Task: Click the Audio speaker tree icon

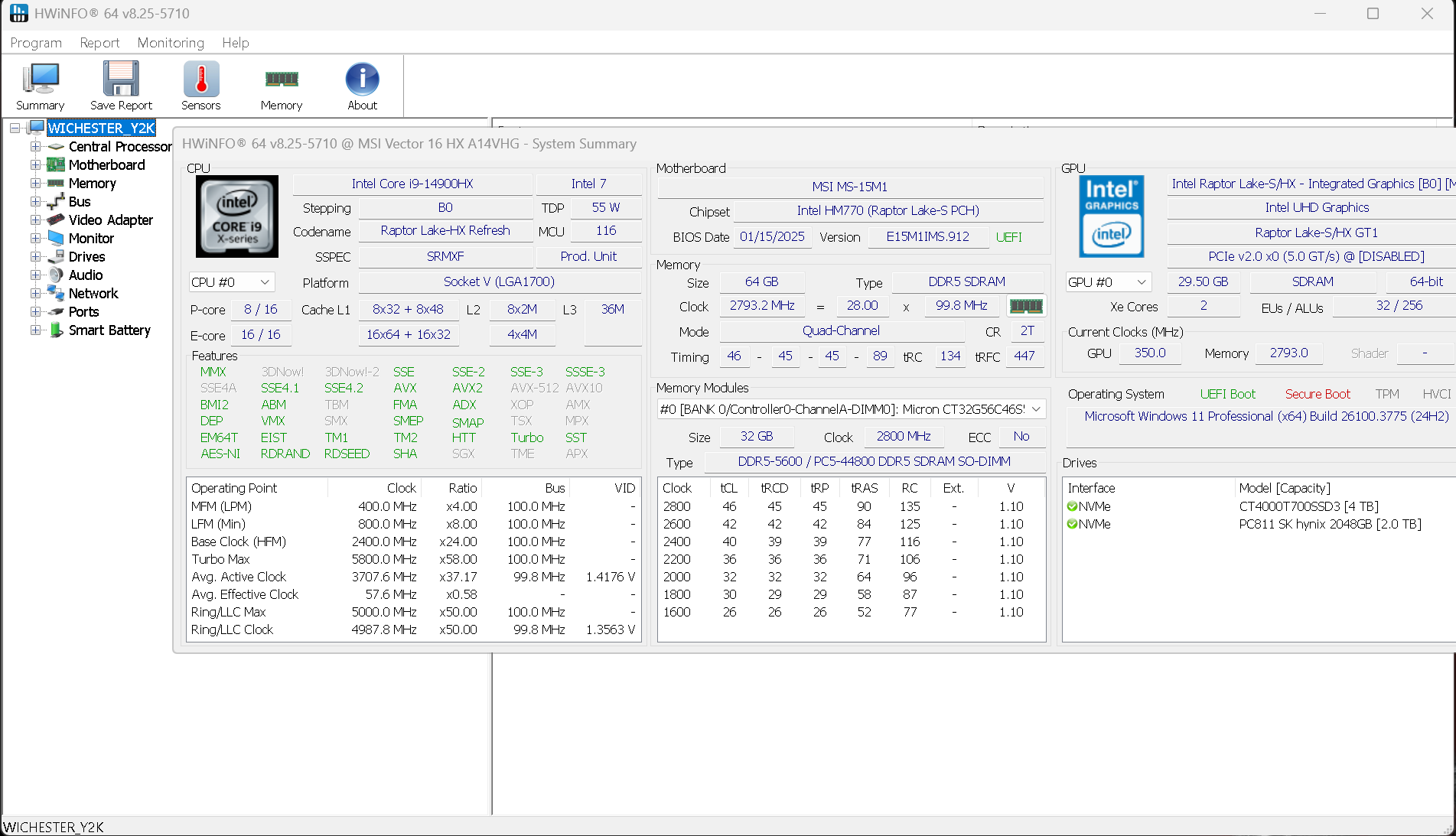Action: click(x=56, y=275)
